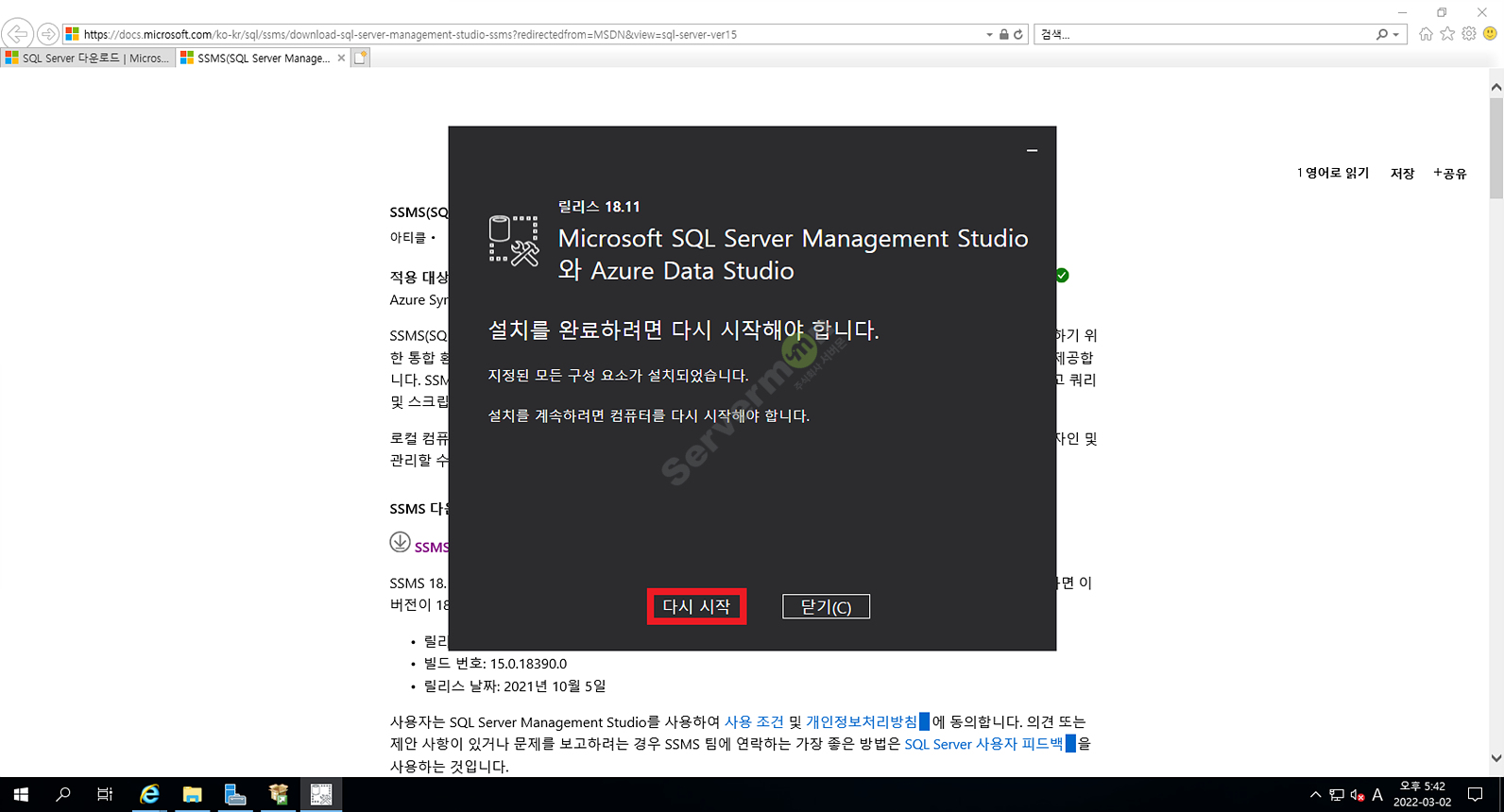Open the Windows Start menu
1504x812 pixels.
21,795
